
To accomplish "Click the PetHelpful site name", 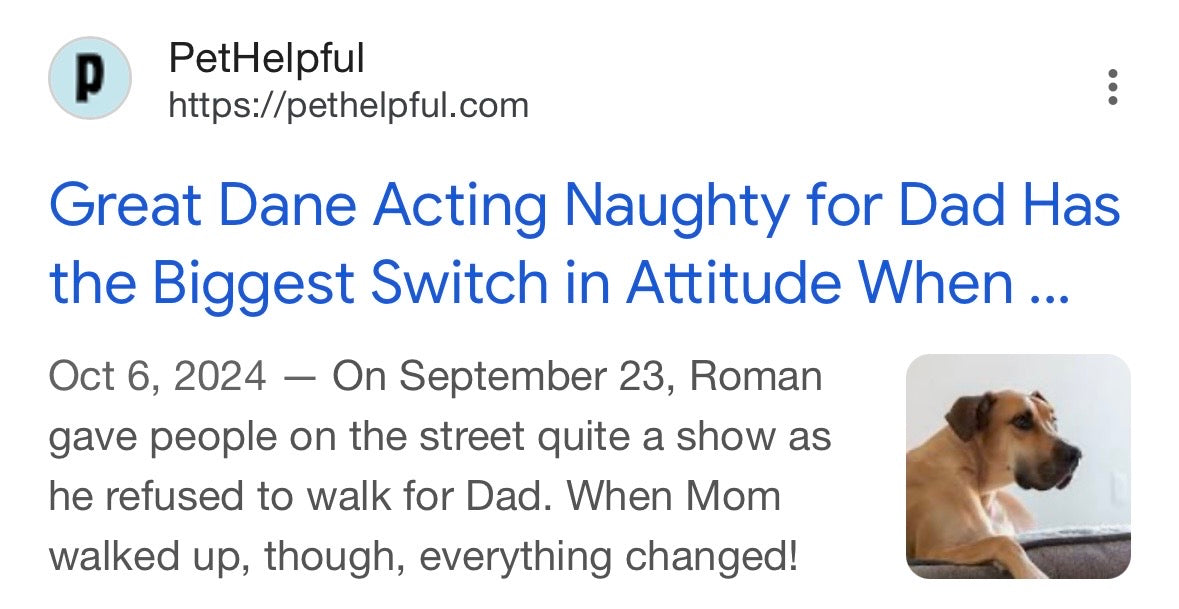I will point(266,60).
